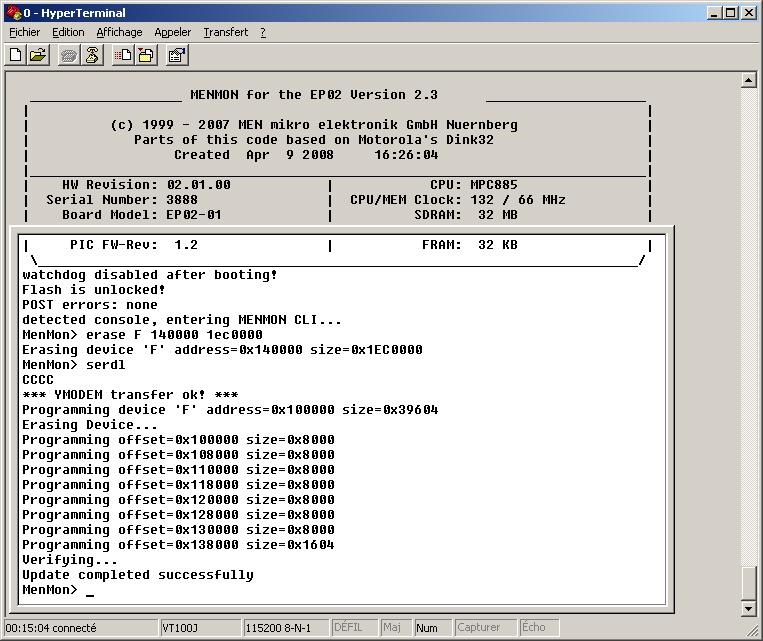Click the 'Board Model: EP02-01' text

click(142, 215)
